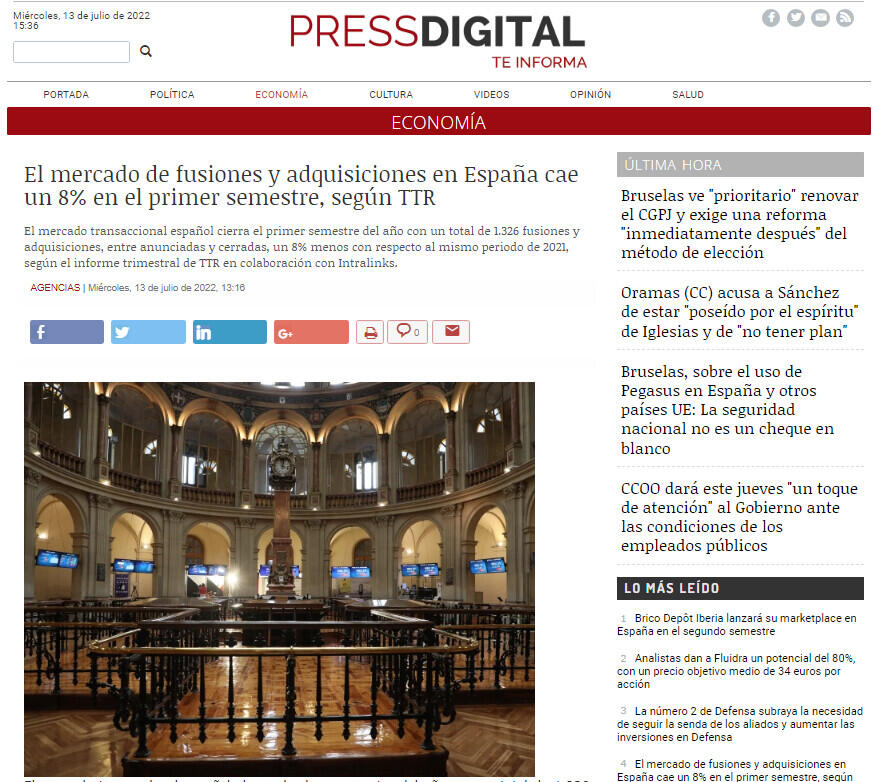Open the Twitter profile from header icon
The width and height of the screenshot is (892, 782).
(x=796, y=18)
